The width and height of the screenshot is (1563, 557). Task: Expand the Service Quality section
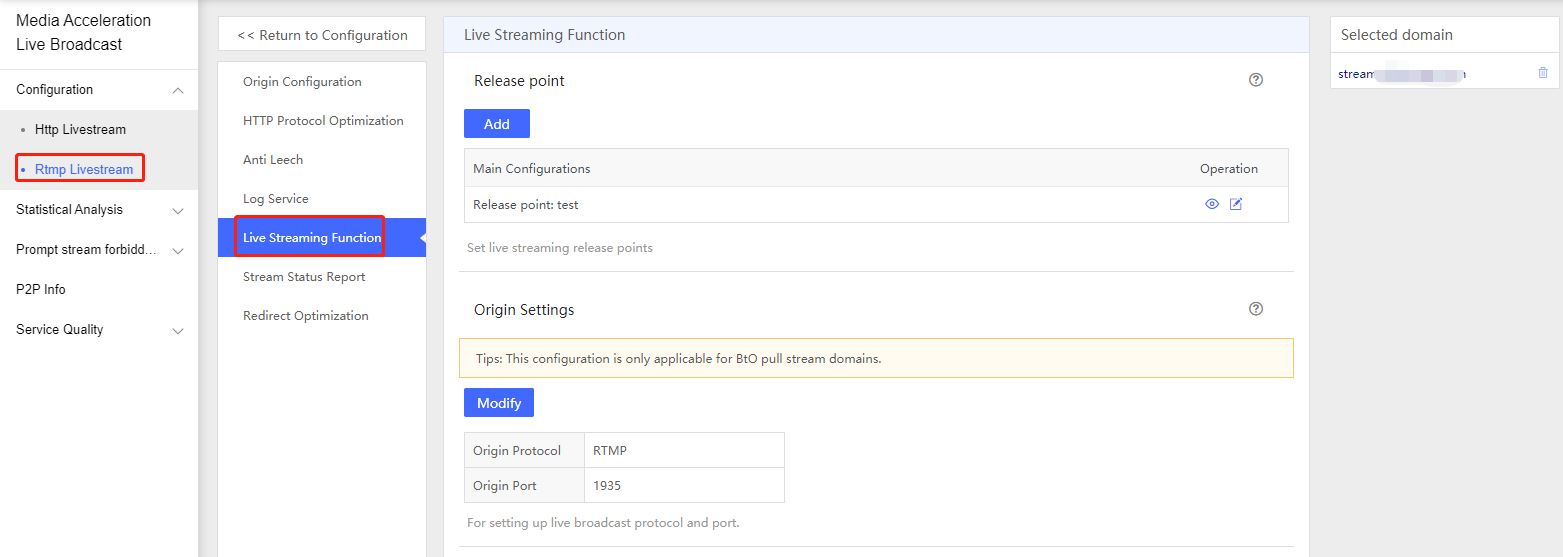(x=178, y=330)
